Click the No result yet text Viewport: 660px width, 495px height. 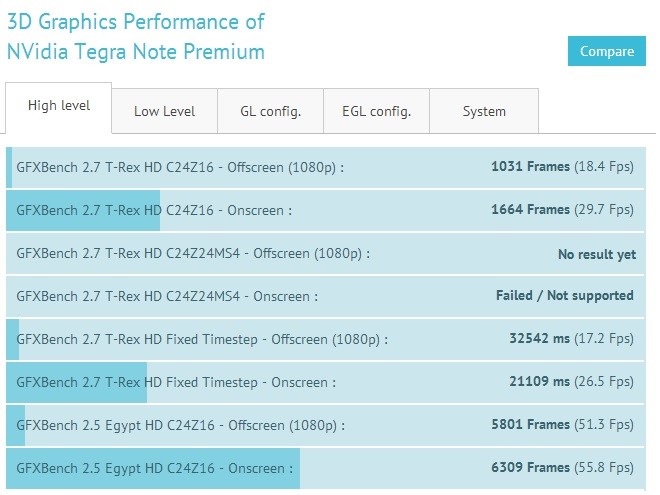(x=597, y=254)
